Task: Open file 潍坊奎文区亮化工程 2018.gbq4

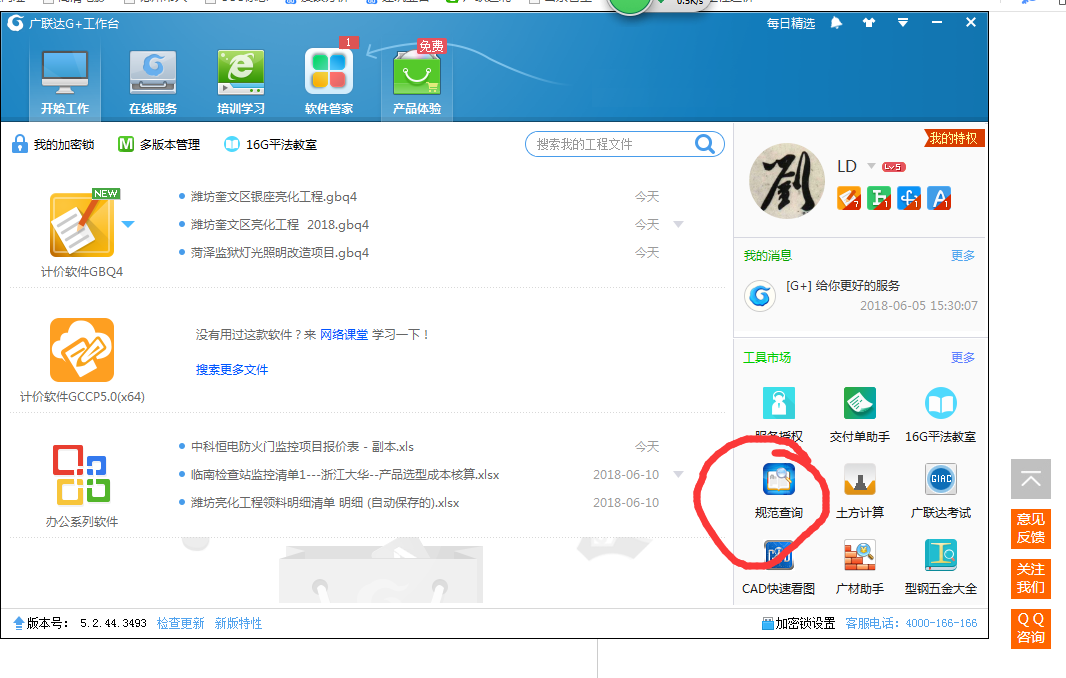Action: pyautogui.click(x=279, y=224)
